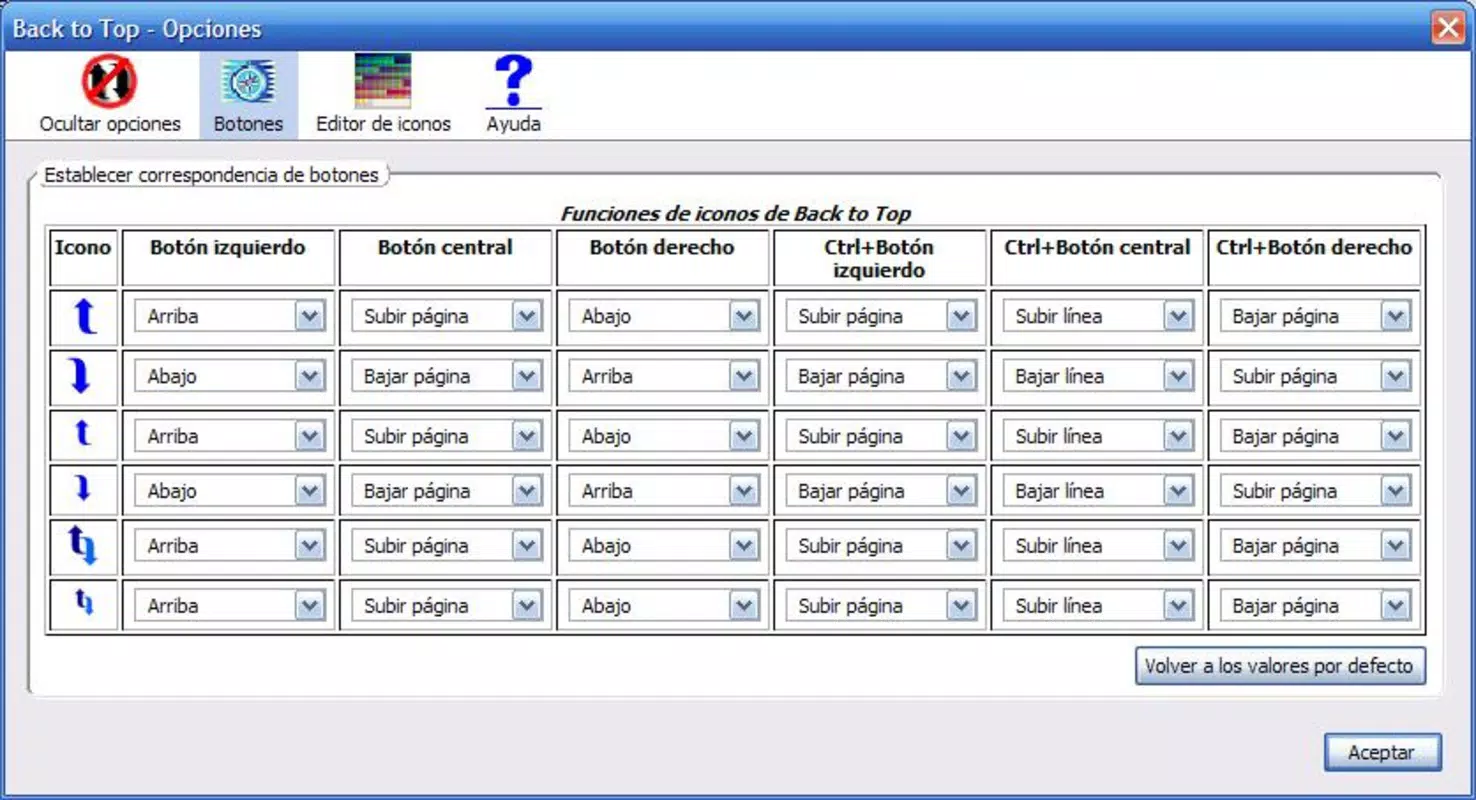This screenshot has width=1476, height=800.
Task: Open first row Botón izquierdo dropdown showing Arriba
Action: (229, 317)
